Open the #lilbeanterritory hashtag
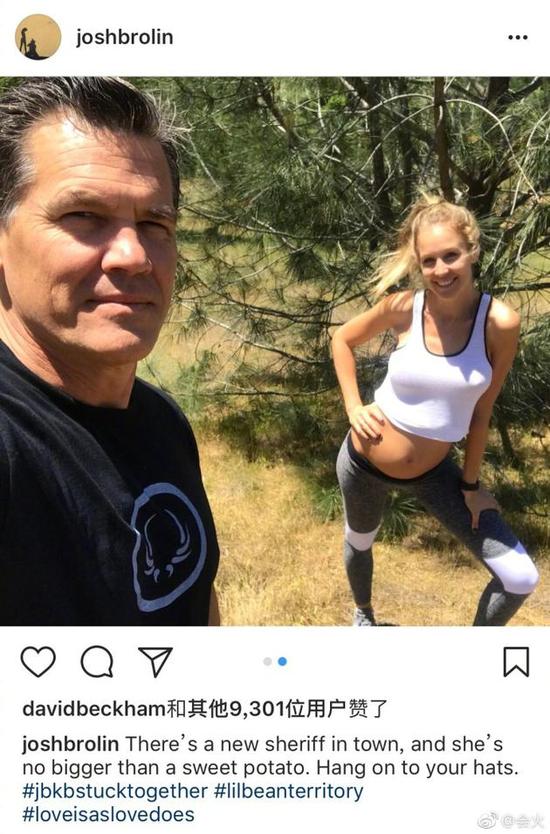This screenshot has width=550, height=834. click(x=288, y=791)
